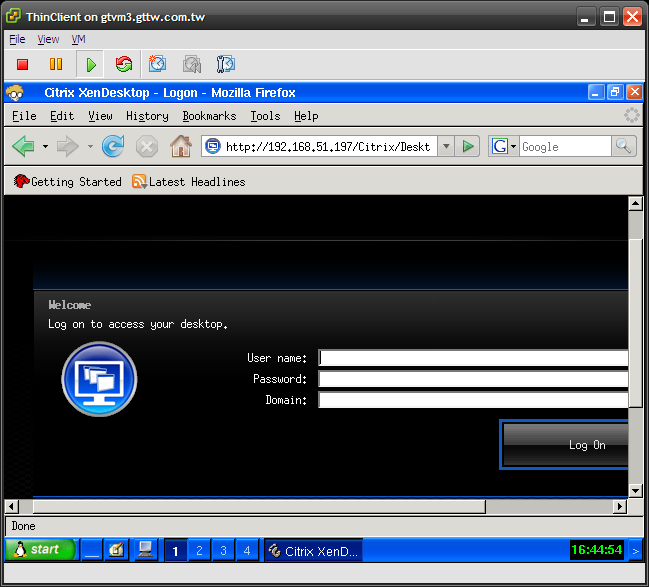Open Getting Started bookmark
649x587 pixels.
(67, 182)
